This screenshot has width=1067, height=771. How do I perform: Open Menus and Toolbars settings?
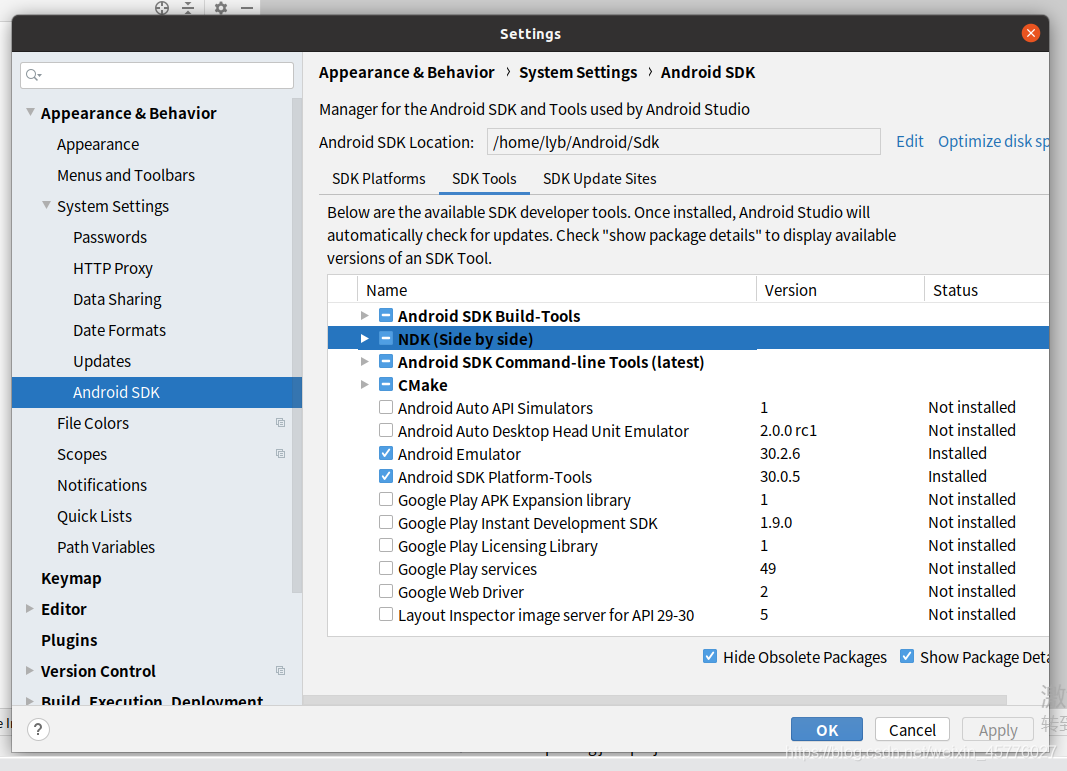(x=126, y=175)
